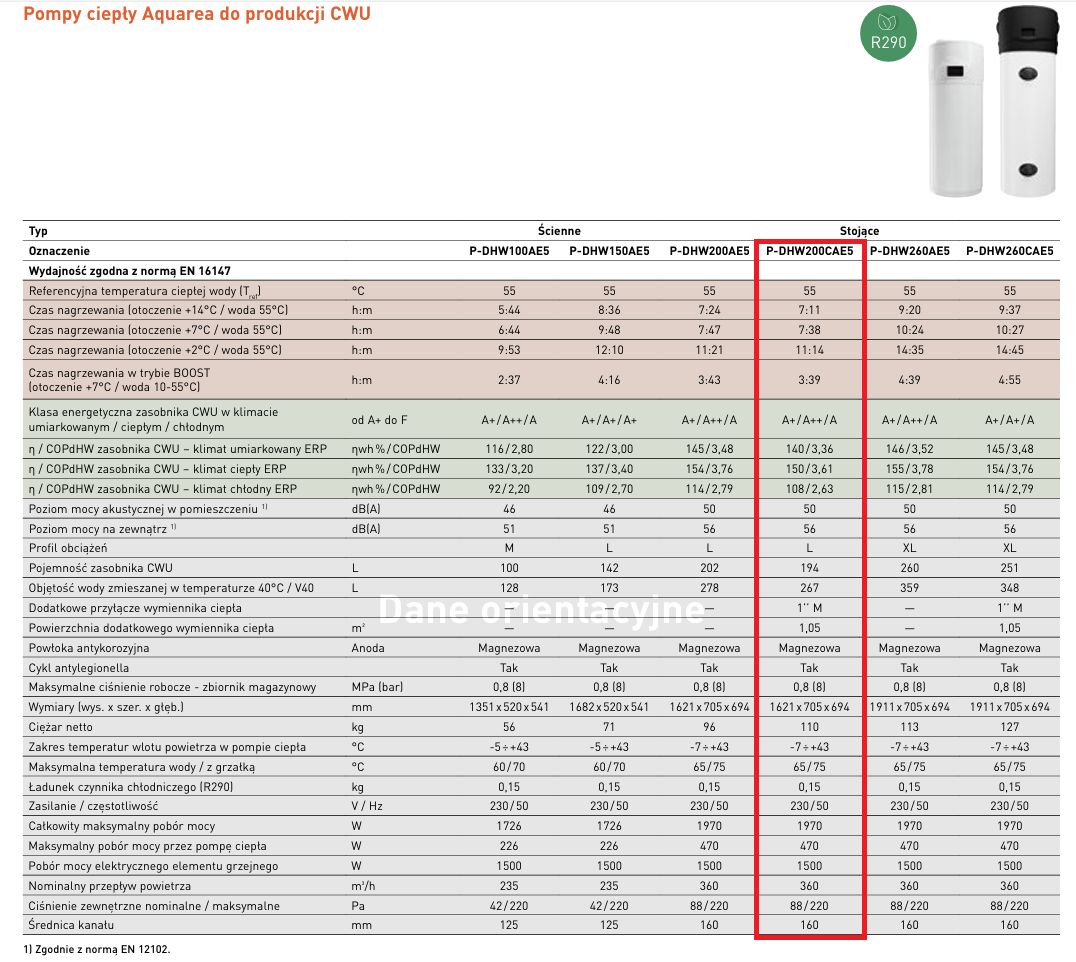Image resolution: width=1076 pixels, height=962 pixels.
Task: Click the 194 tank capacity value
Action: pyautogui.click(x=809, y=568)
